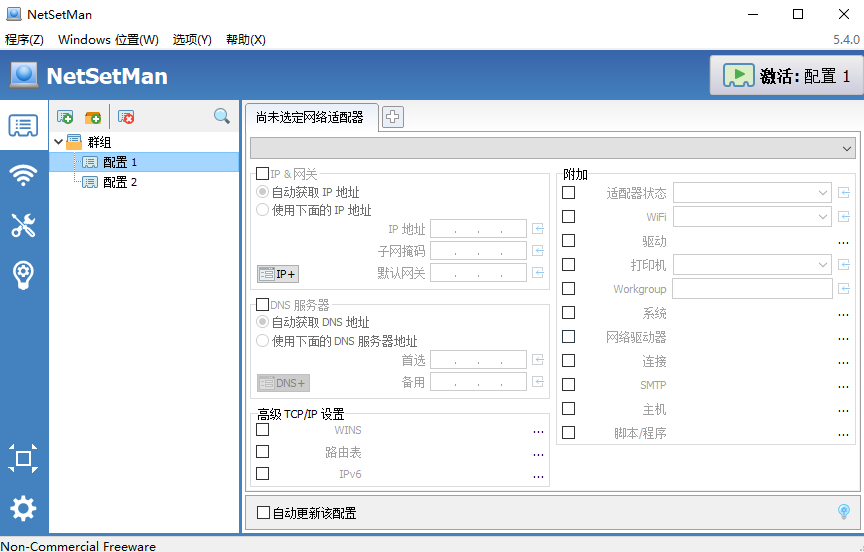The height and width of the screenshot is (552, 864).
Task: Click the 首选 DNS input field
Action: pos(478,360)
